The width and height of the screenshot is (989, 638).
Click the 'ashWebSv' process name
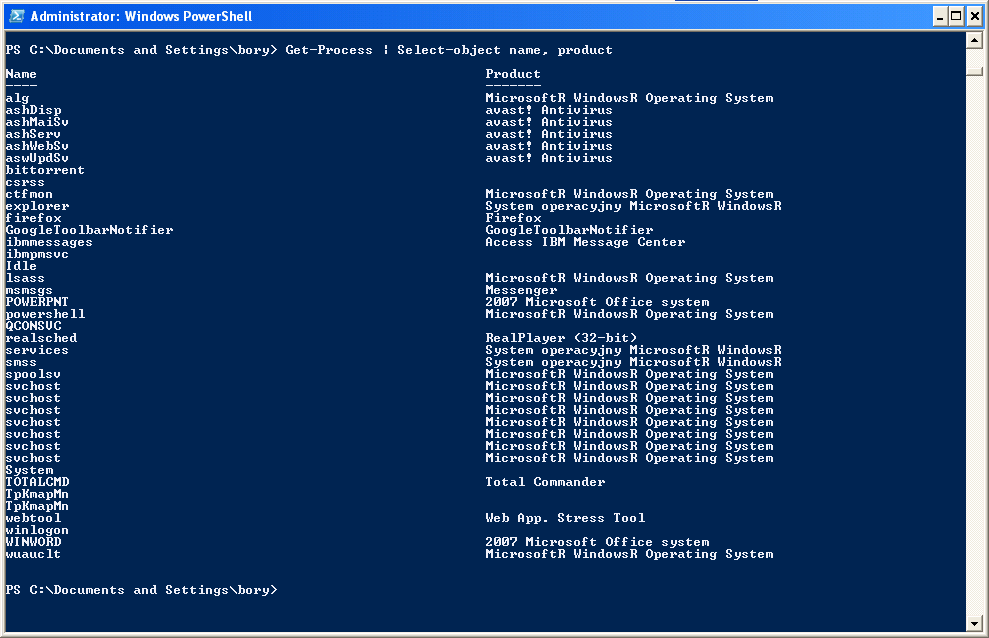point(37,146)
